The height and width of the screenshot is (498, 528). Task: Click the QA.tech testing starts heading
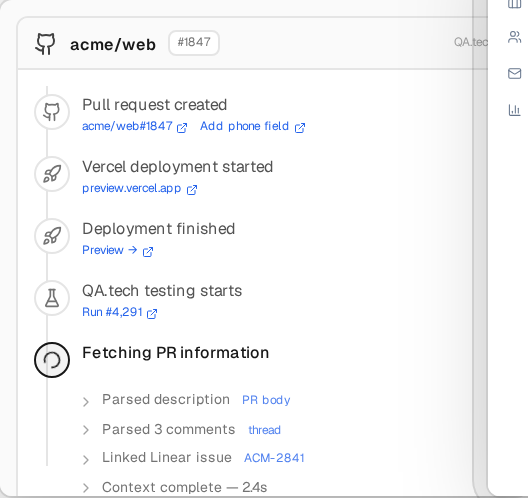pyautogui.click(x=162, y=291)
